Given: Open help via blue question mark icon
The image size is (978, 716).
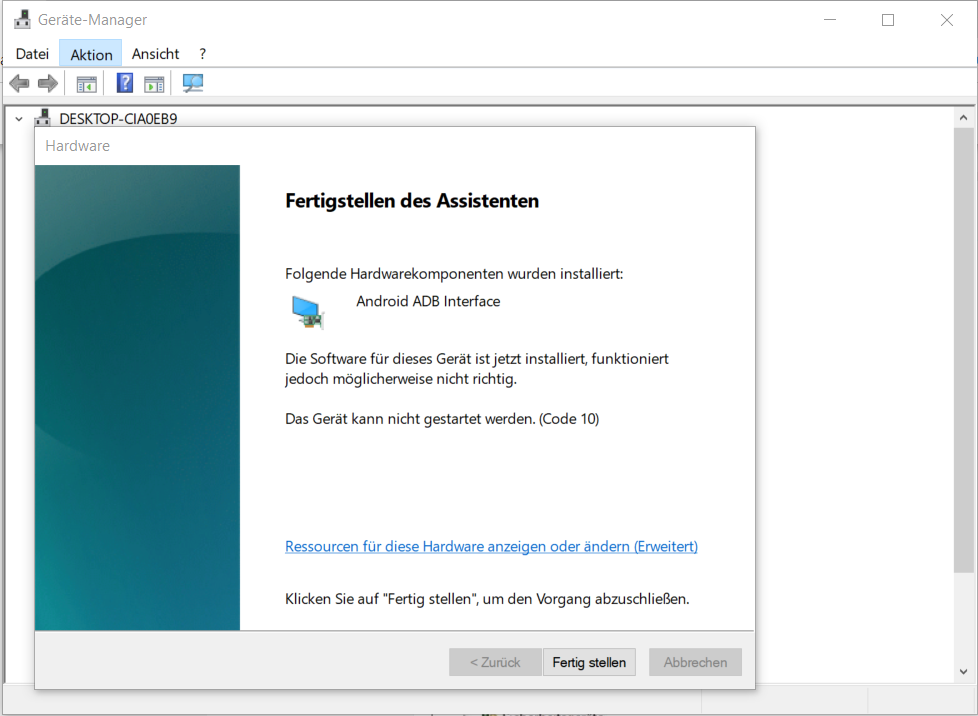Looking at the screenshot, I should tap(125, 83).
